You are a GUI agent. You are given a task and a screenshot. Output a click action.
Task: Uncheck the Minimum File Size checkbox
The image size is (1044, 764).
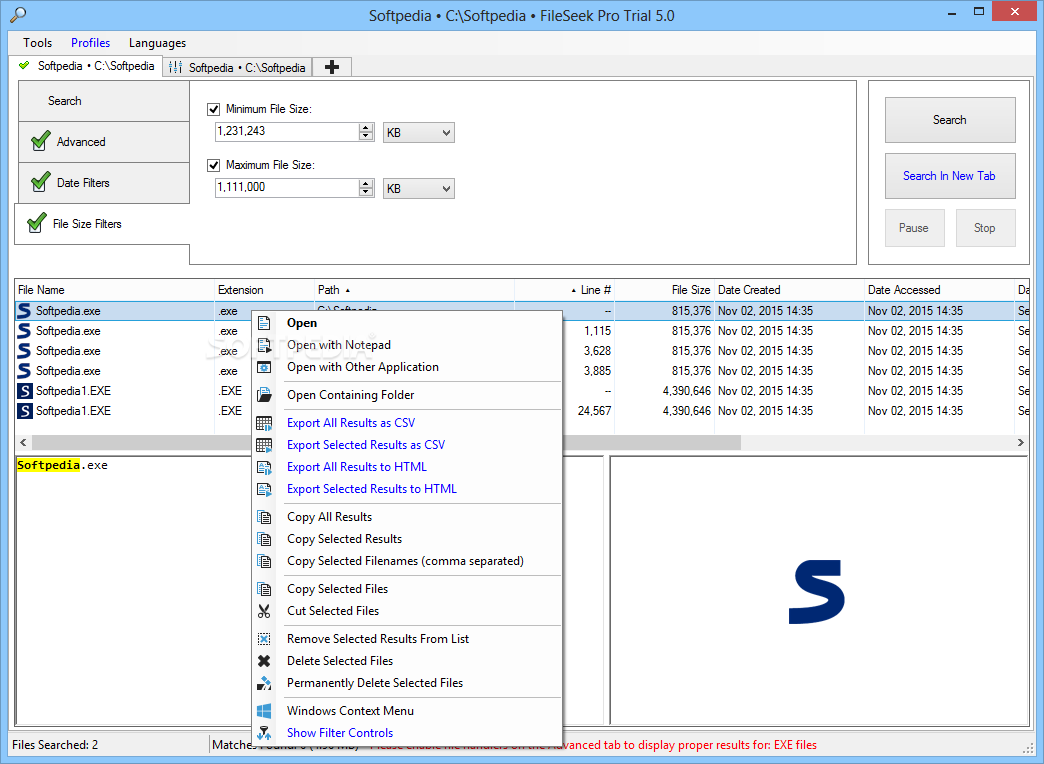point(214,109)
